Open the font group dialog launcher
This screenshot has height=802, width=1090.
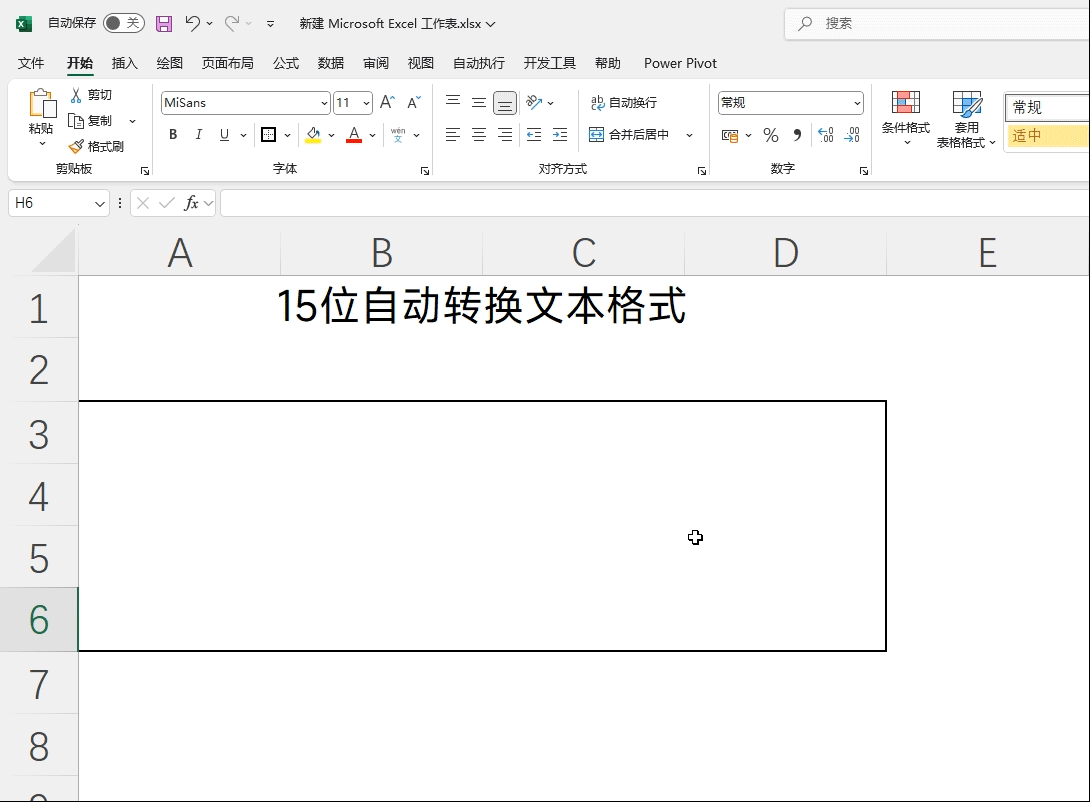(x=425, y=171)
